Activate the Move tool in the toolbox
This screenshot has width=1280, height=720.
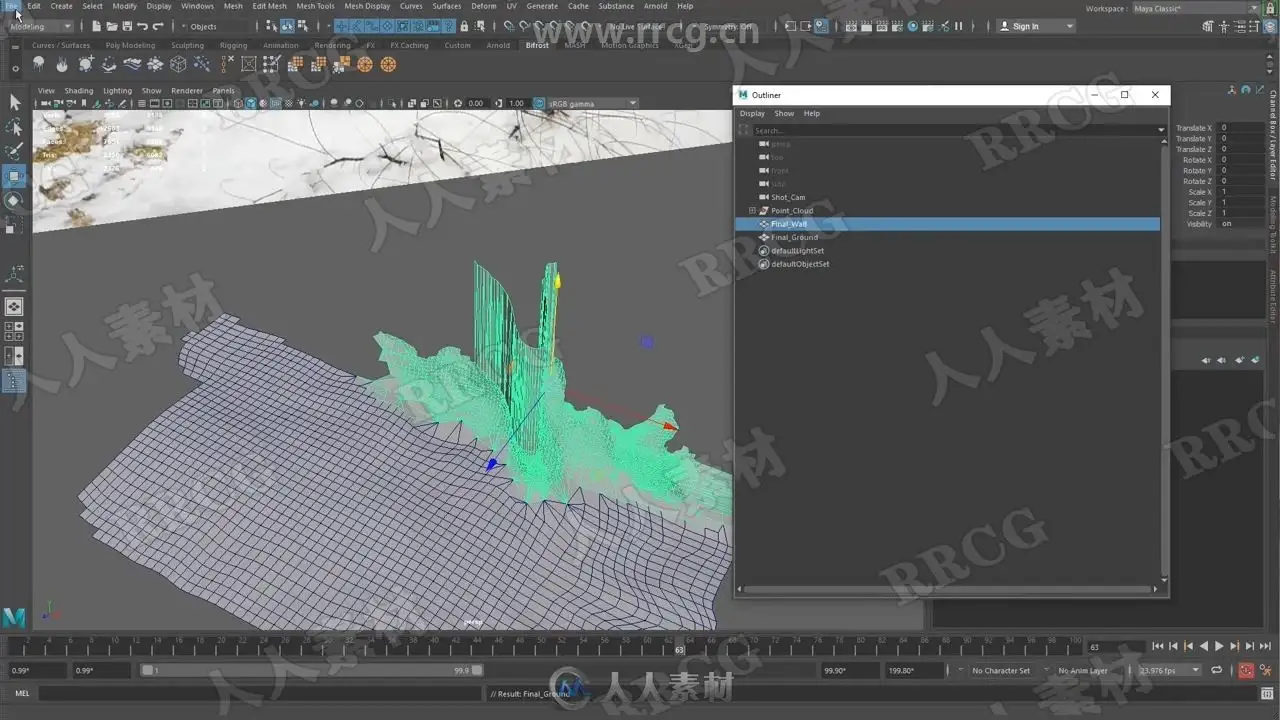[14, 177]
